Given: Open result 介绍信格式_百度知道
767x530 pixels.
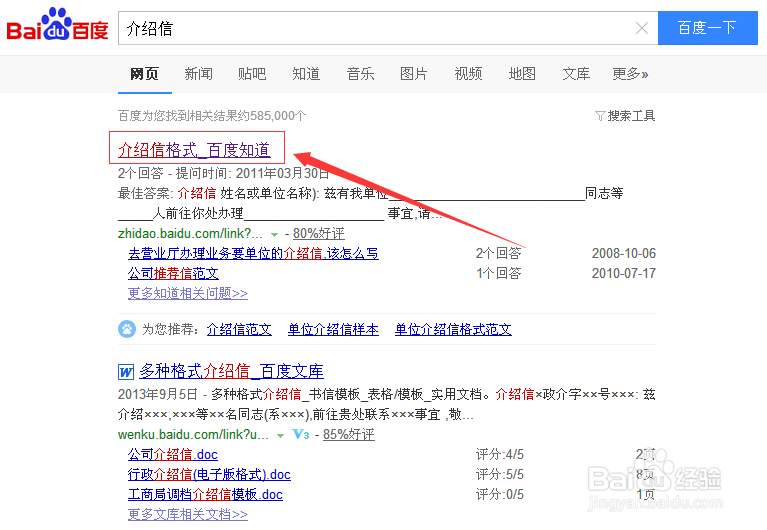Looking at the screenshot, I should click(194, 150).
